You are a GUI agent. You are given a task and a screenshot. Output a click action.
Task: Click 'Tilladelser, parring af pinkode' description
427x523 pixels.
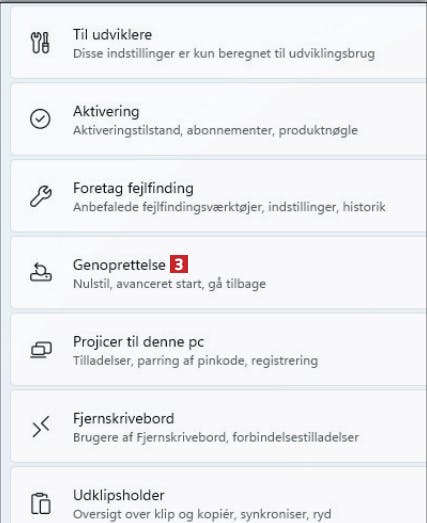159,361
